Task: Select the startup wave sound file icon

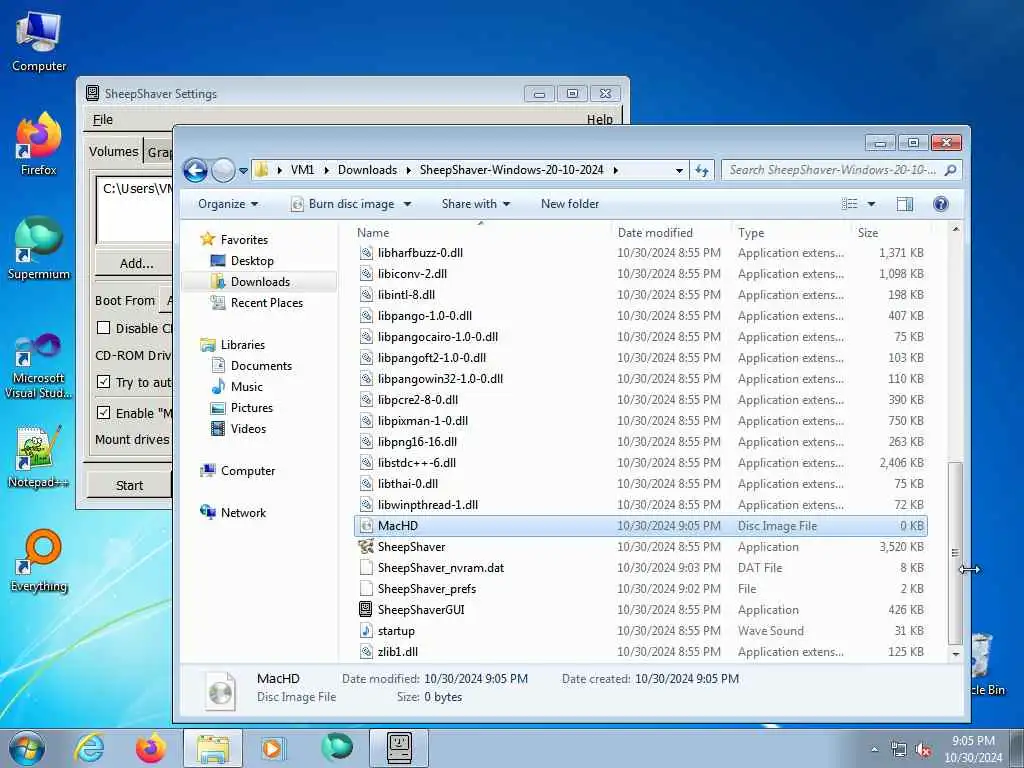Action: pos(366,631)
